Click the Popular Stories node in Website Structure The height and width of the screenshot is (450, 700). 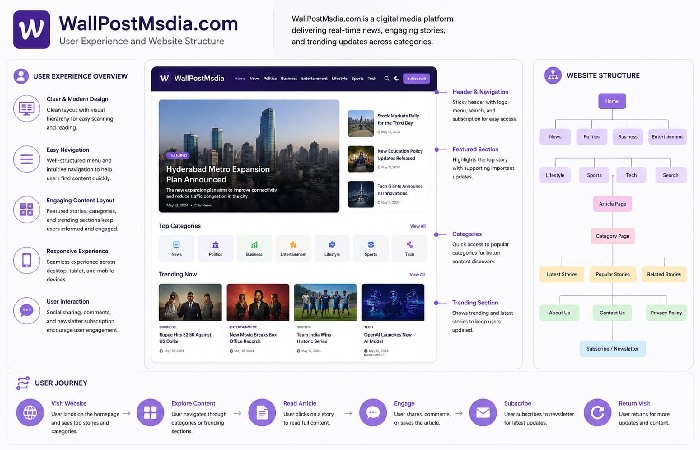point(612,274)
